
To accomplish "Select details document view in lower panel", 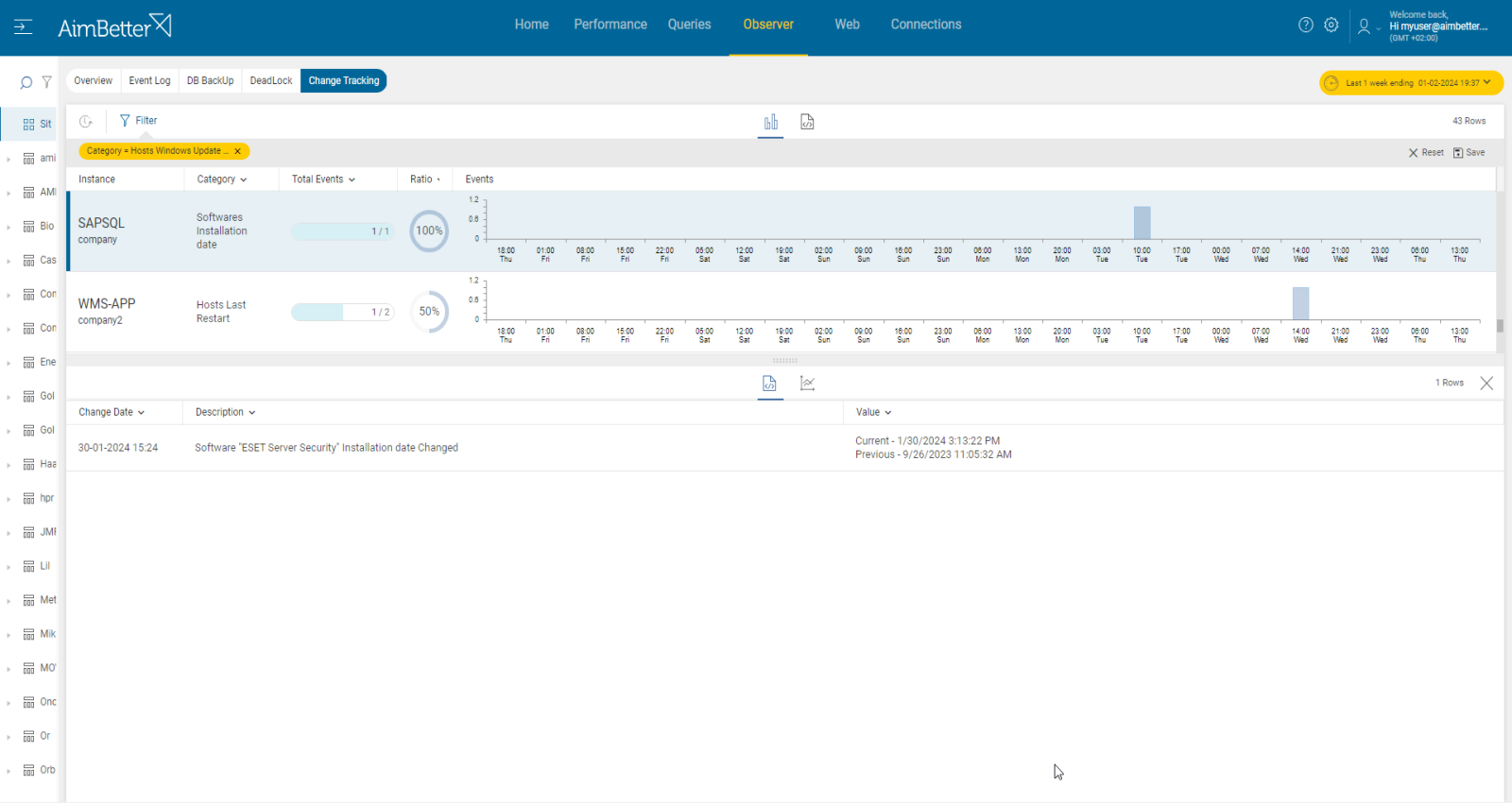I will 769,384.
